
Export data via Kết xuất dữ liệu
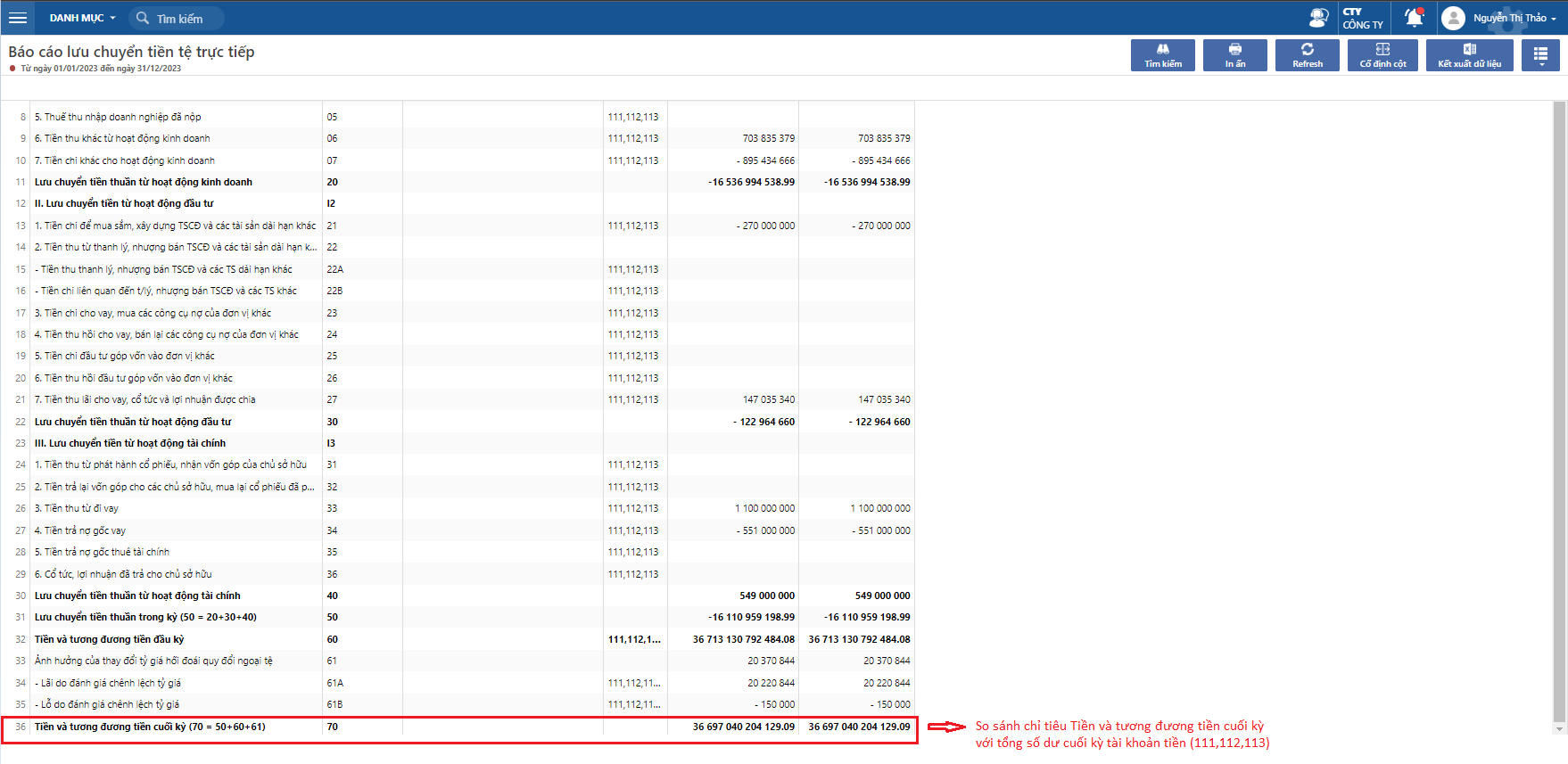click(1469, 55)
